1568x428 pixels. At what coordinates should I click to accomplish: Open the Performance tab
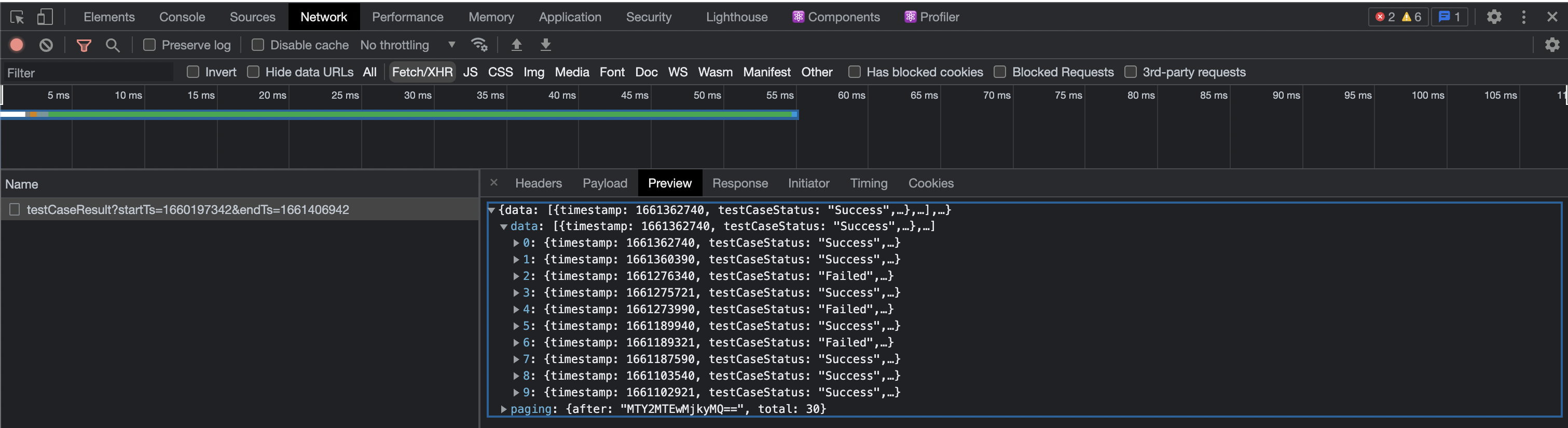[x=407, y=17]
